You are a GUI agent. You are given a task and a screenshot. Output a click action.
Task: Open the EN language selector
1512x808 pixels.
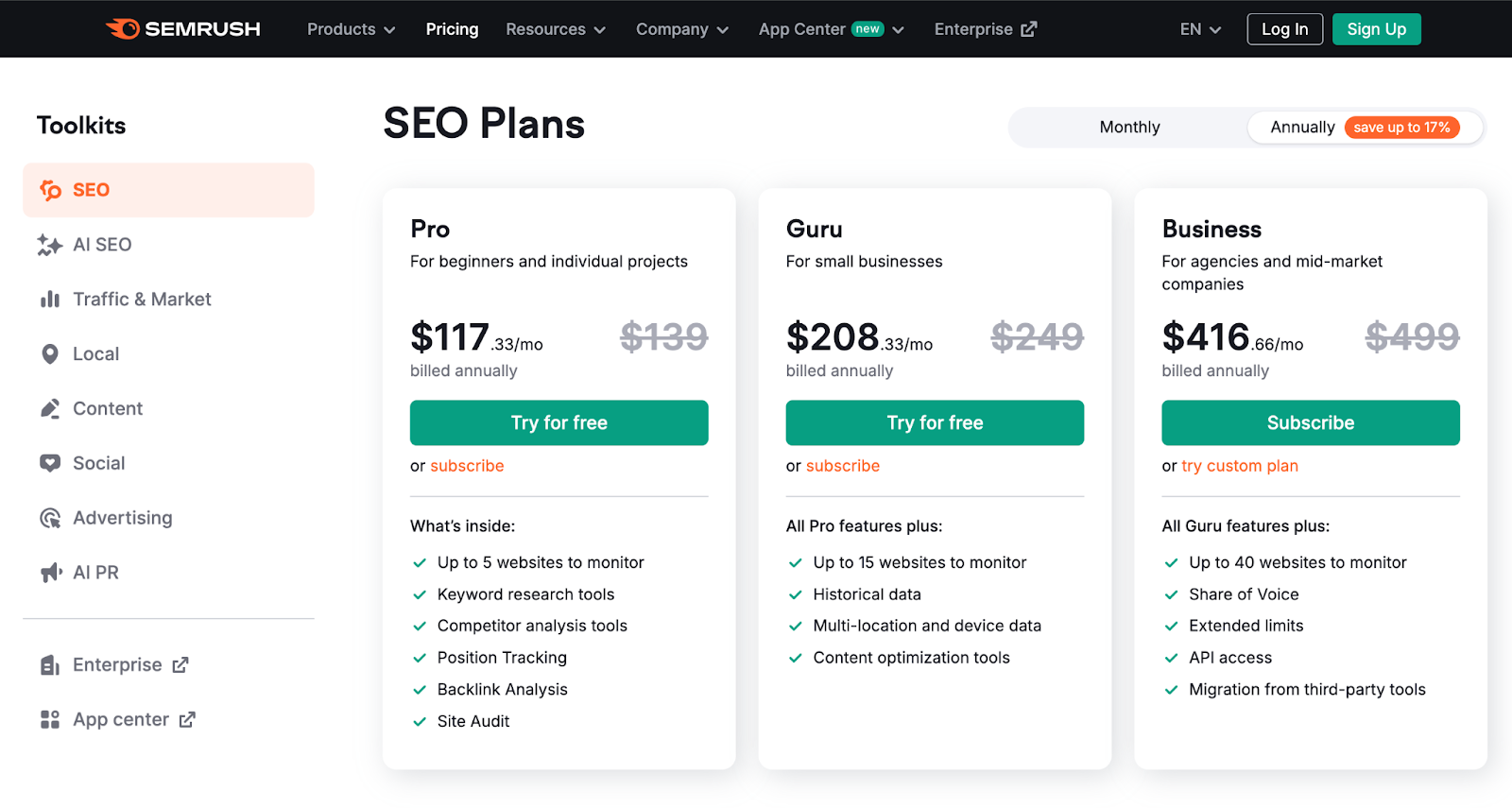tap(1197, 29)
